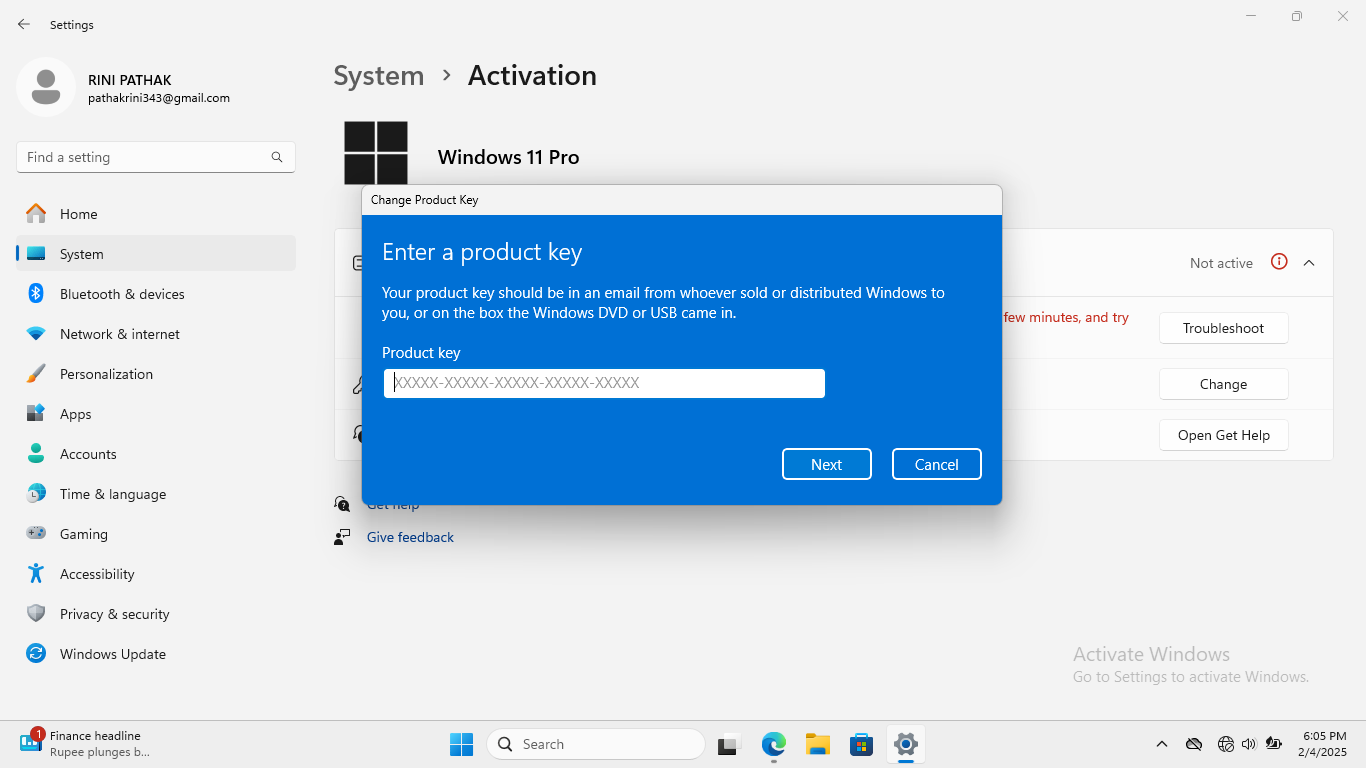Collapse the Not active activation state section
1366x768 pixels.
1309,263
